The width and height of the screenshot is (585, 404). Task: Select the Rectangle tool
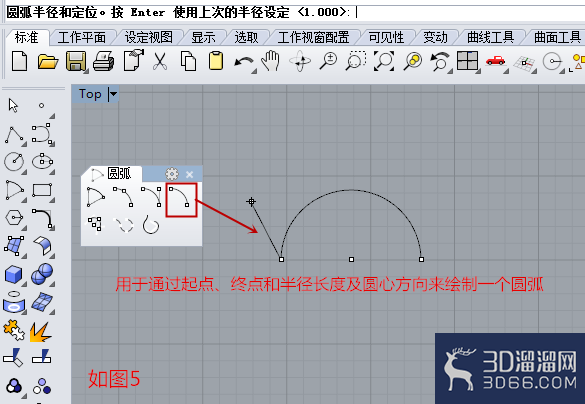[x=42, y=190]
